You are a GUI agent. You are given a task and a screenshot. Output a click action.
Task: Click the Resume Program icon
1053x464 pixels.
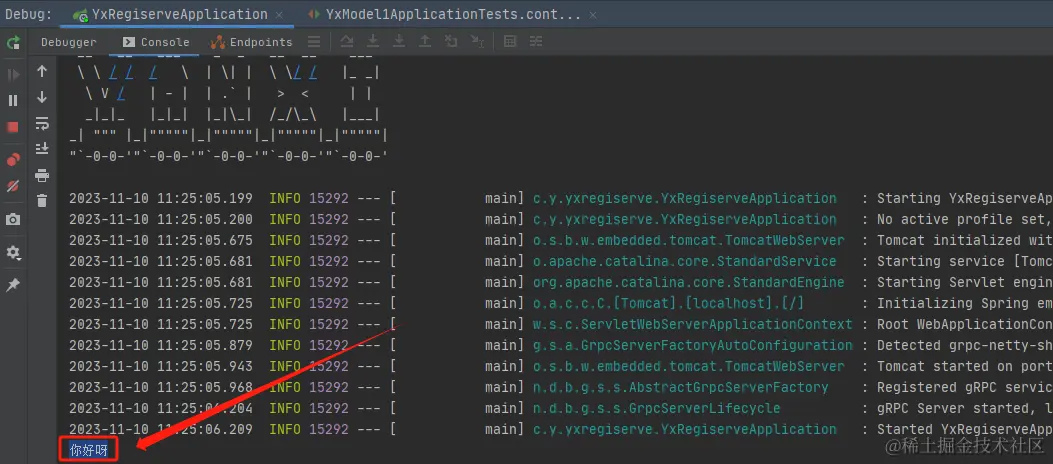pos(13,75)
